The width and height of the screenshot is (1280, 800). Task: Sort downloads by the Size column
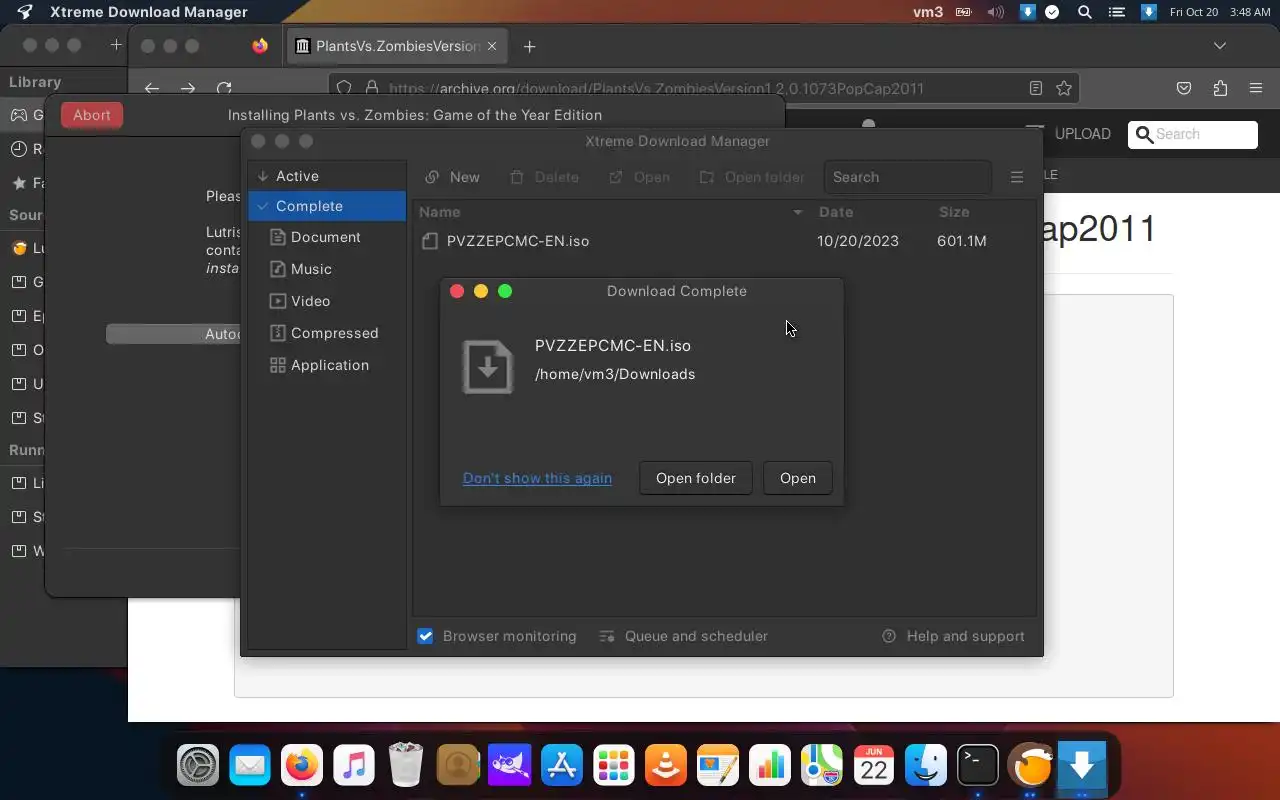pos(954,212)
